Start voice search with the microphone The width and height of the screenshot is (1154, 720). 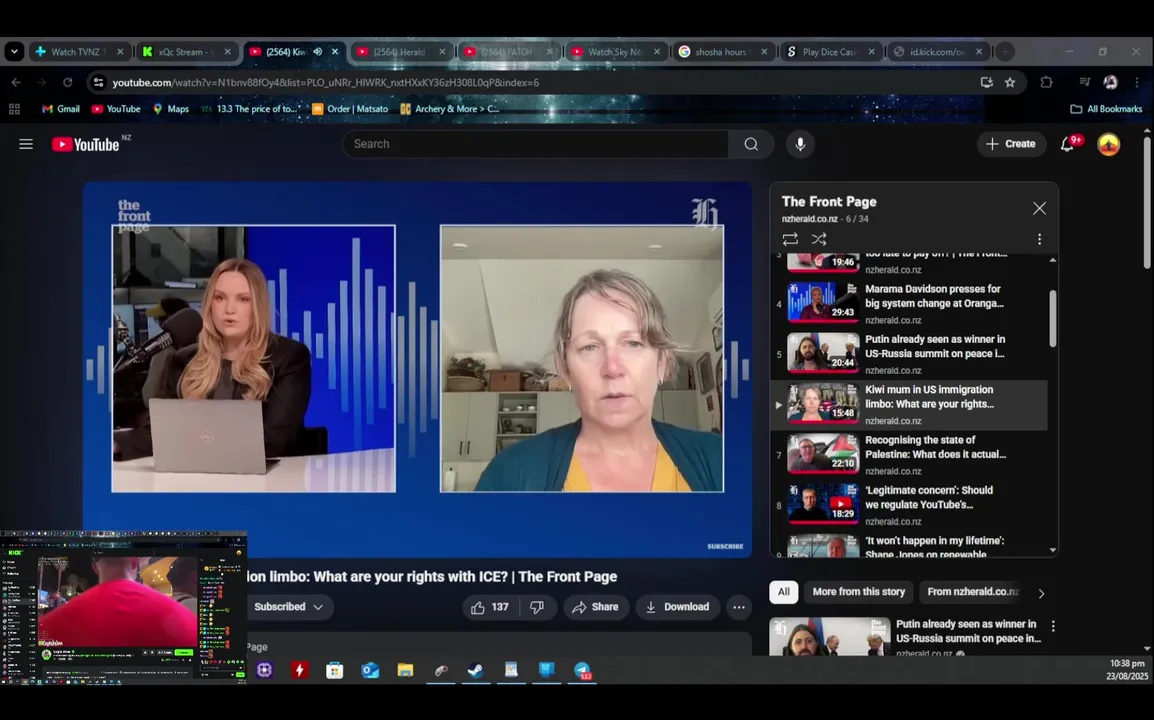(x=800, y=144)
